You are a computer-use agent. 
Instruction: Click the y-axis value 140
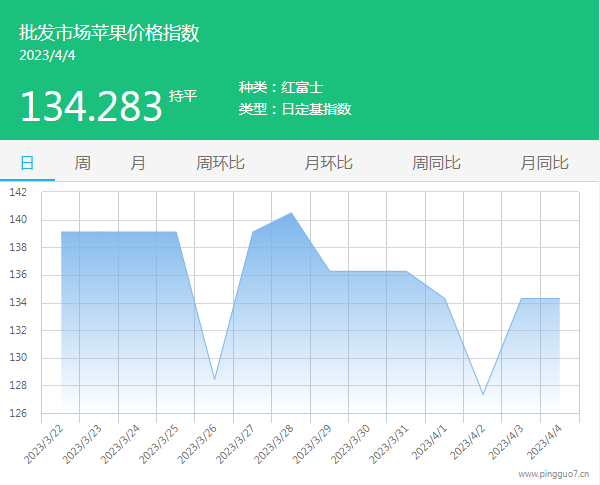point(18,220)
